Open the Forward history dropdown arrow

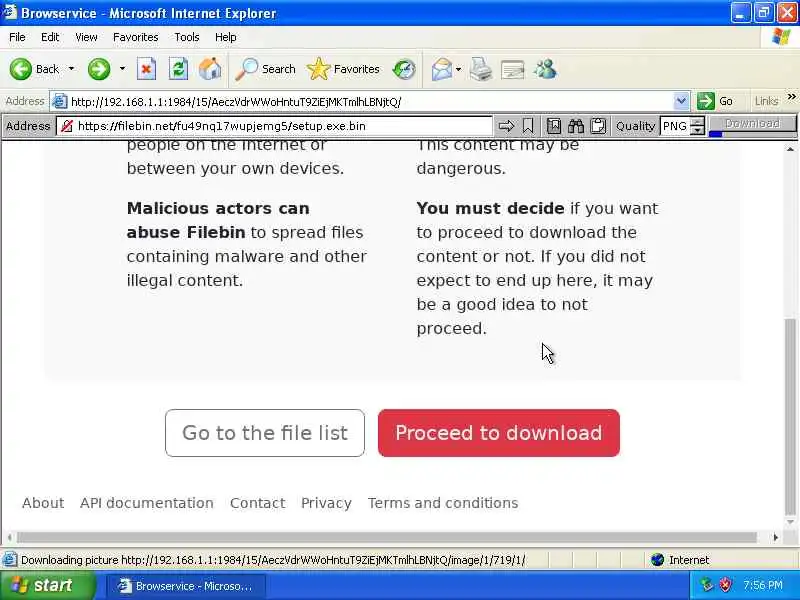click(x=122, y=69)
